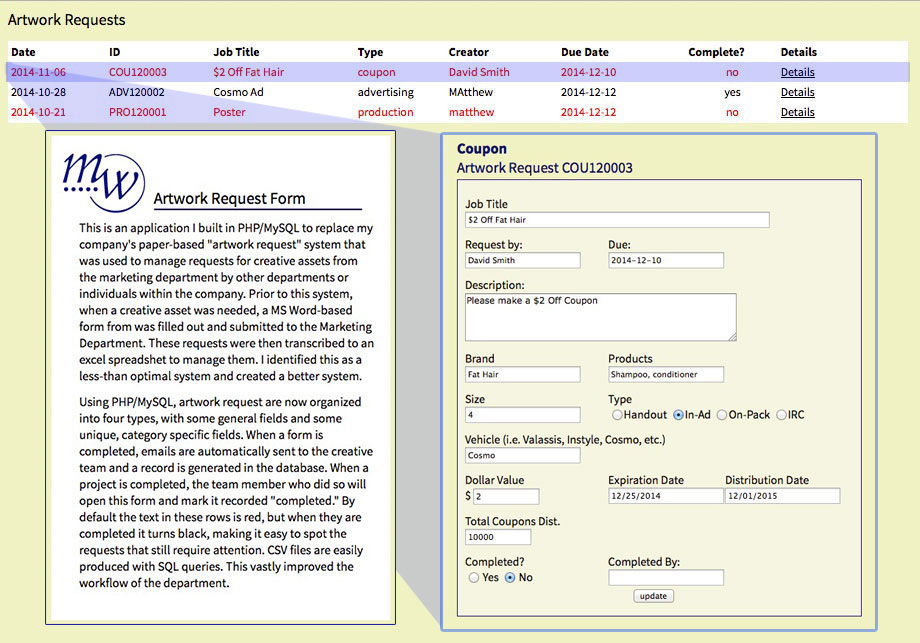
Task: Click the 'advertising' type cell
Action: point(385,92)
